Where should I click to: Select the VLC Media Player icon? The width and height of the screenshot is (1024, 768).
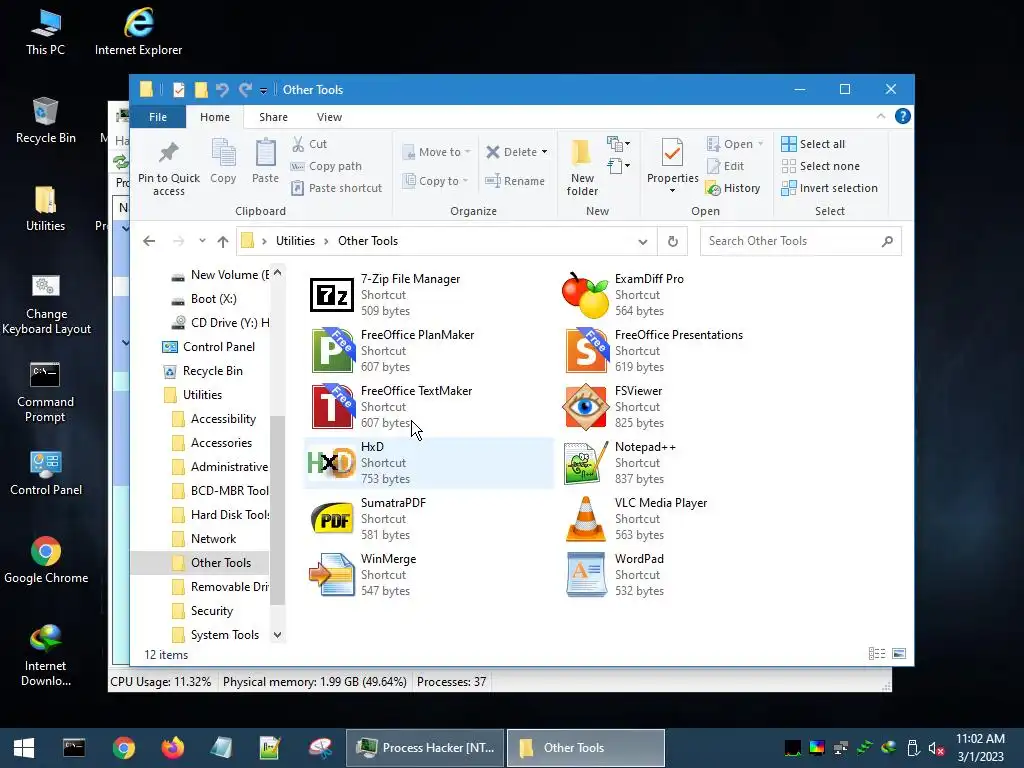tap(585, 519)
